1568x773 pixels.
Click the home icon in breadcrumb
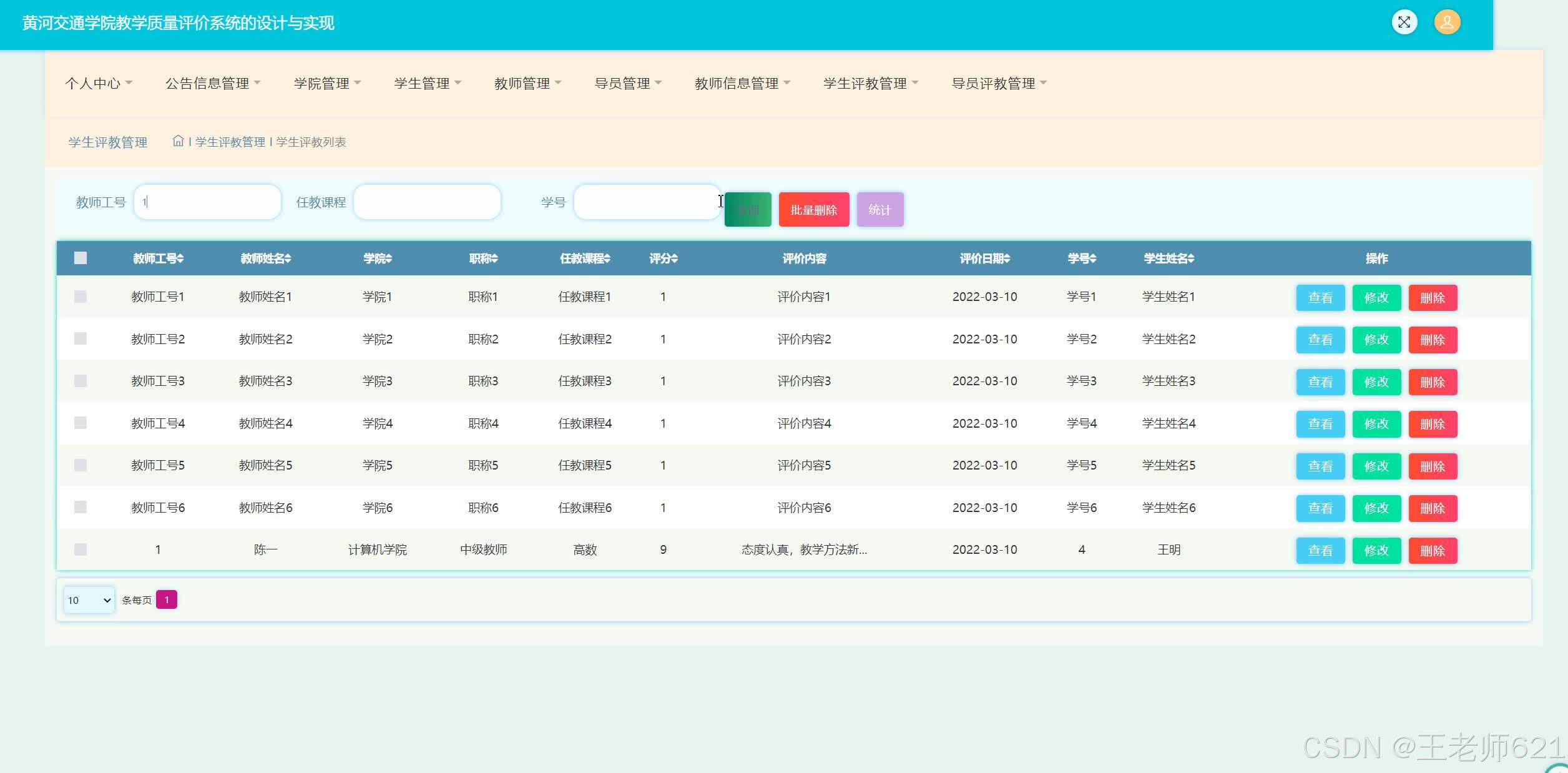(x=178, y=141)
